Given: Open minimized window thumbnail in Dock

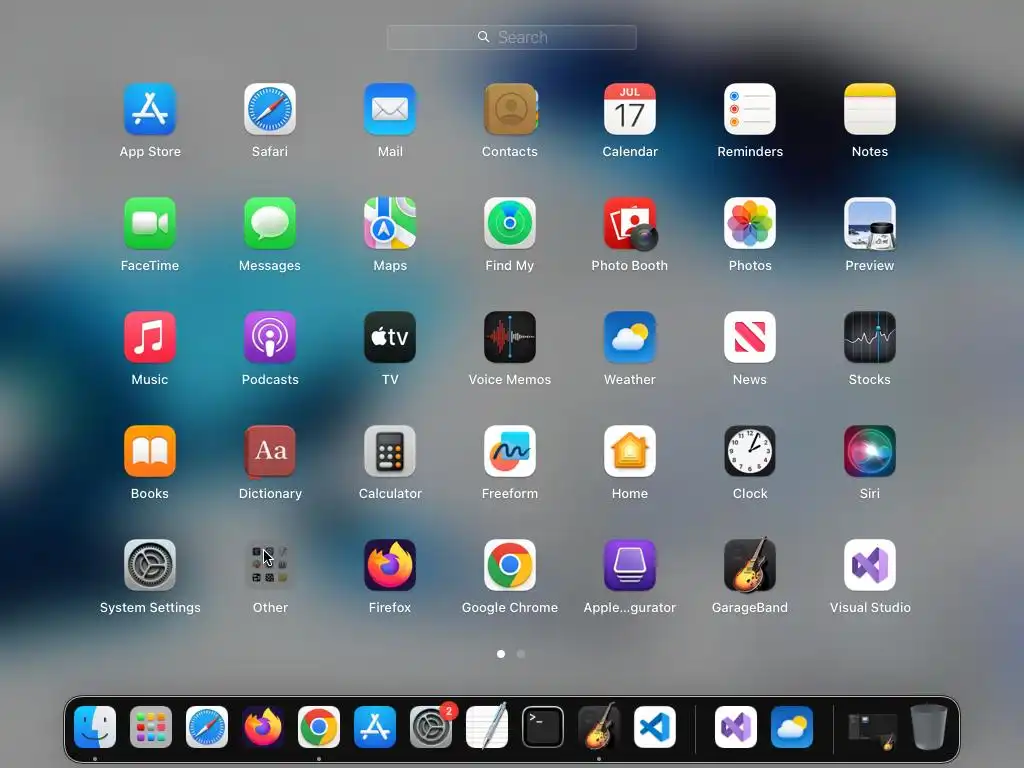Looking at the screenshot, I should coord(872,730).
